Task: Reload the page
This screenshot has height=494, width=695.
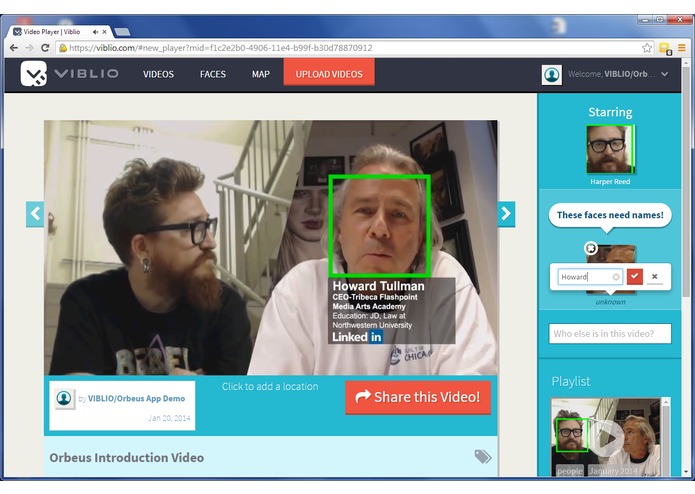Action: [45, 48]
